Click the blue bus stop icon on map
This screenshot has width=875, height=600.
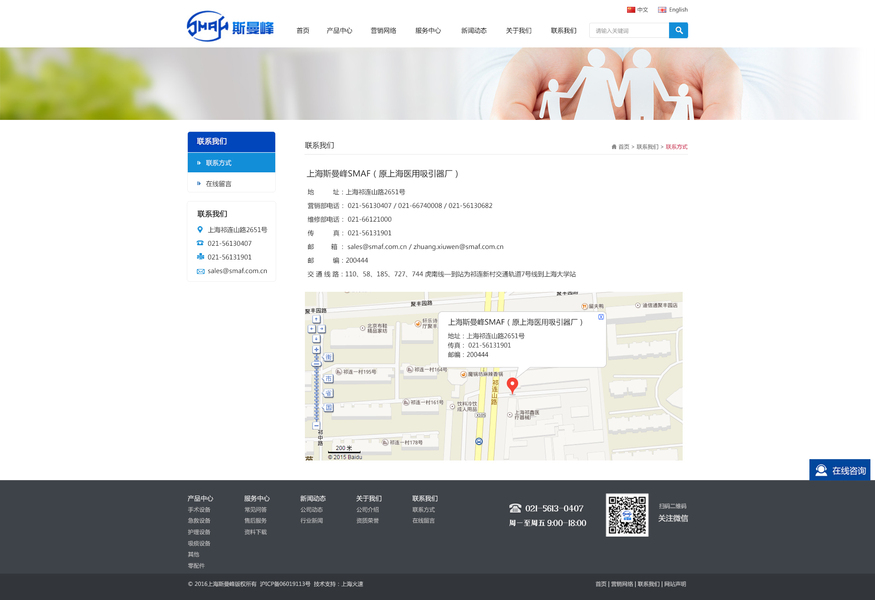[479, 441]
